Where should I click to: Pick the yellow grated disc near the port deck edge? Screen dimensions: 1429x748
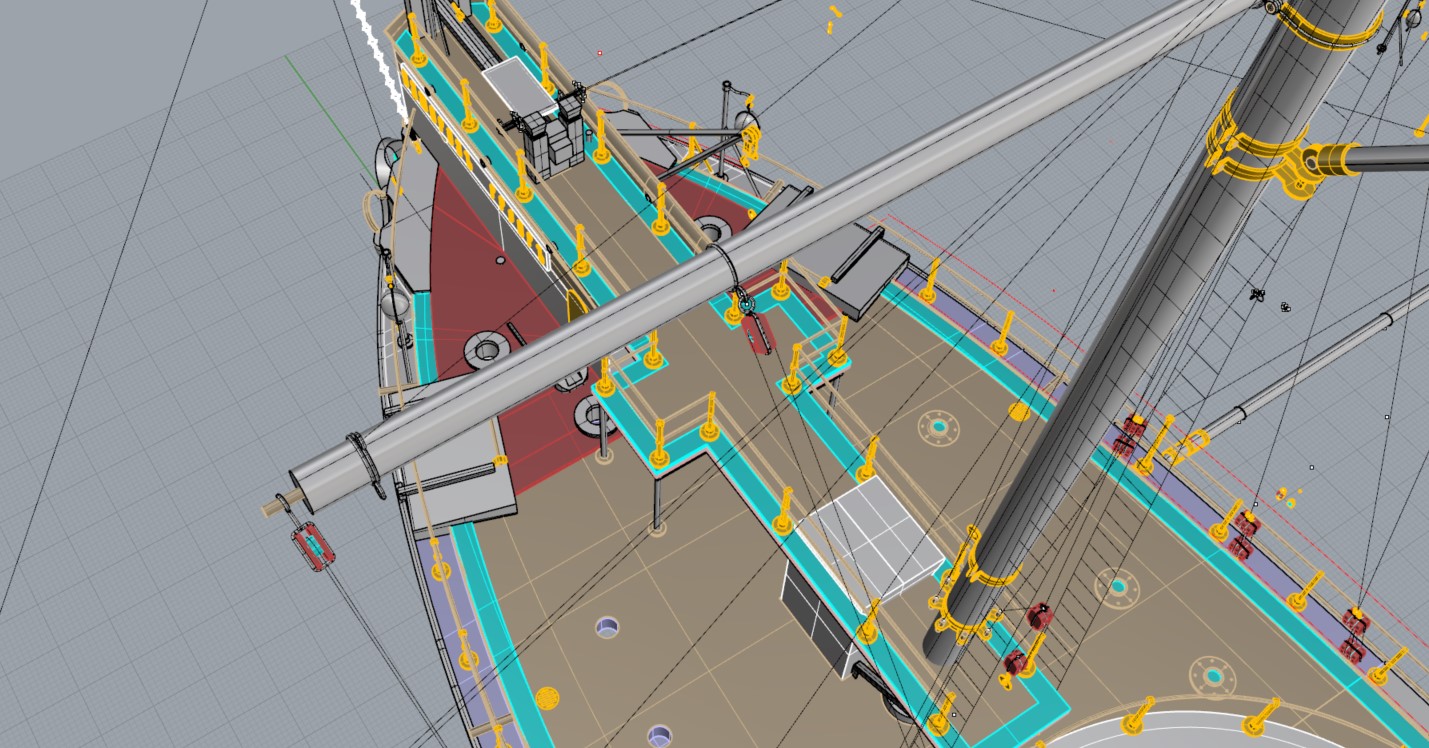[546, 698]
